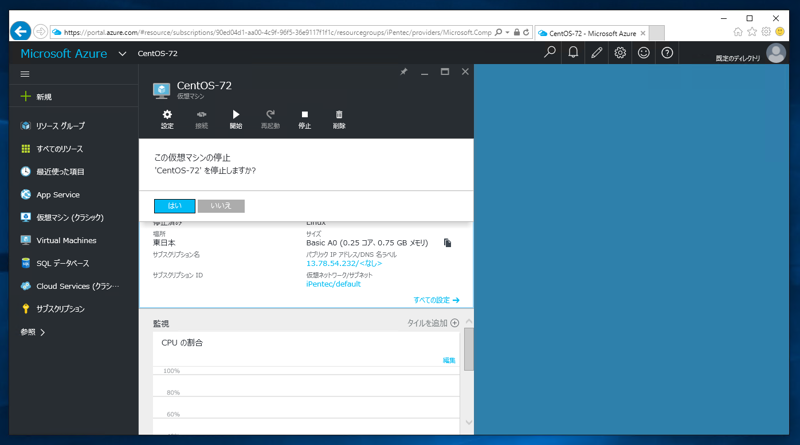Copy the size value with copy icon
The image size is (800, 445).
point(447,243)
